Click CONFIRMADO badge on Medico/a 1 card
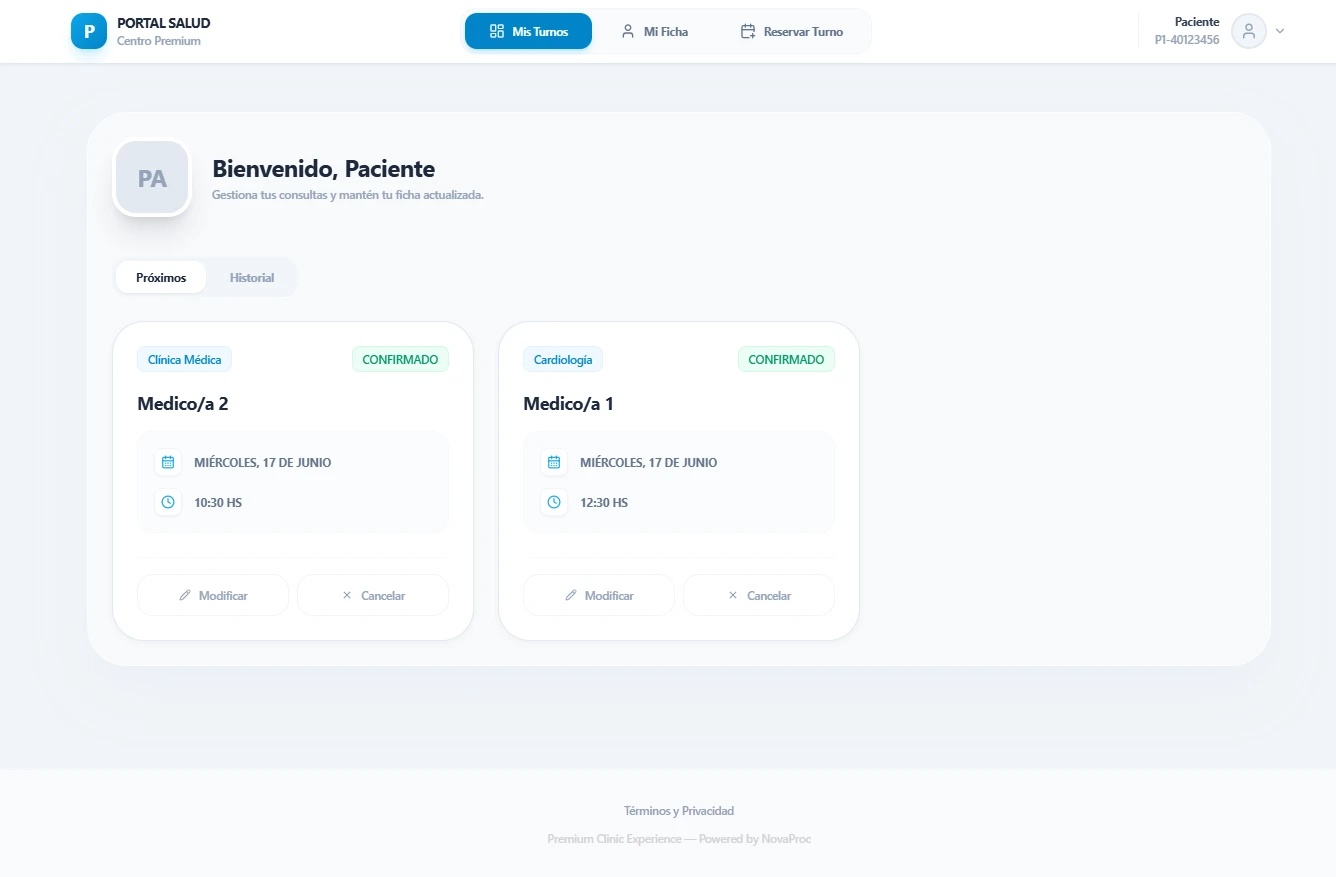 tap(786, 359)
